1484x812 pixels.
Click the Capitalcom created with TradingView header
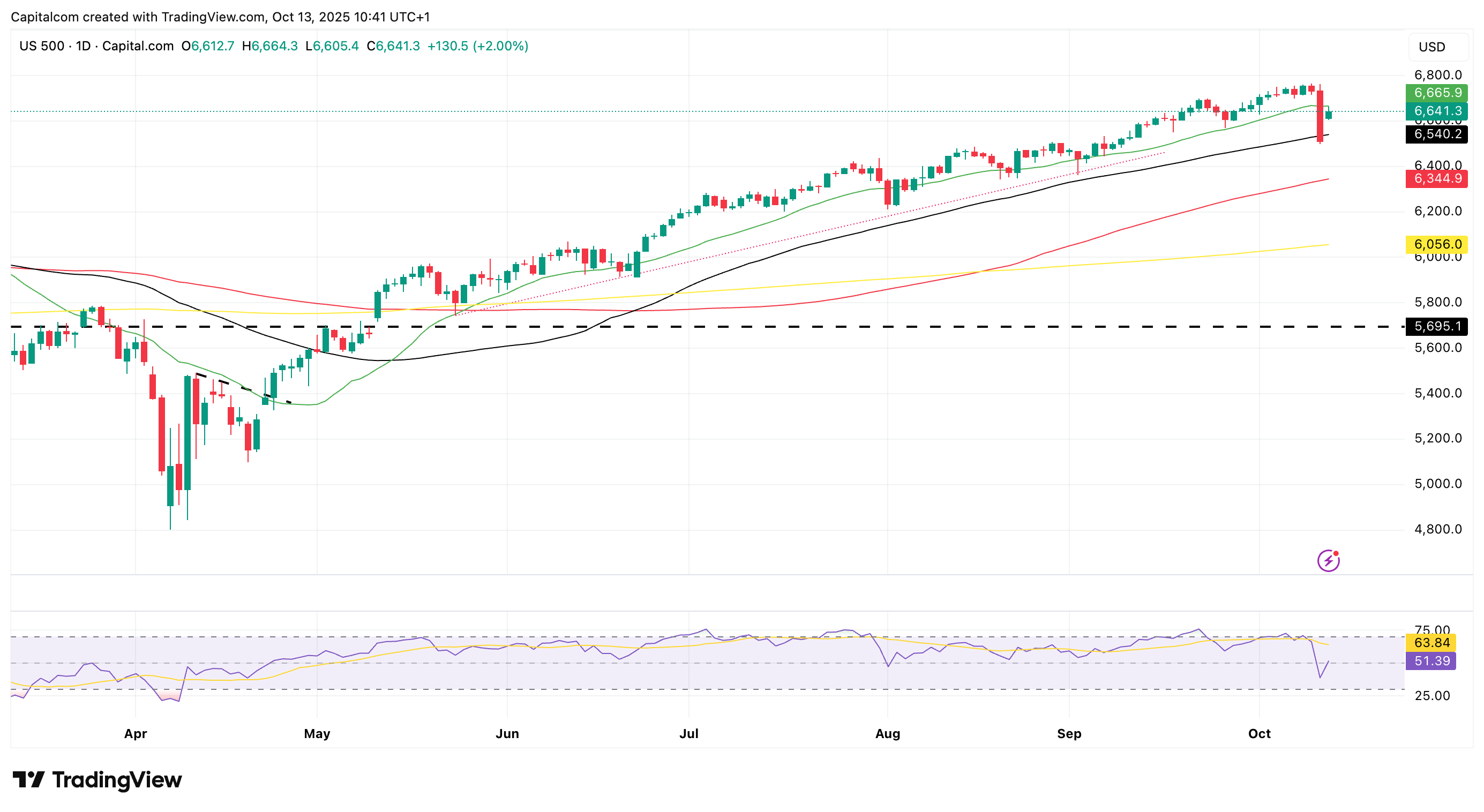point(220,17)
